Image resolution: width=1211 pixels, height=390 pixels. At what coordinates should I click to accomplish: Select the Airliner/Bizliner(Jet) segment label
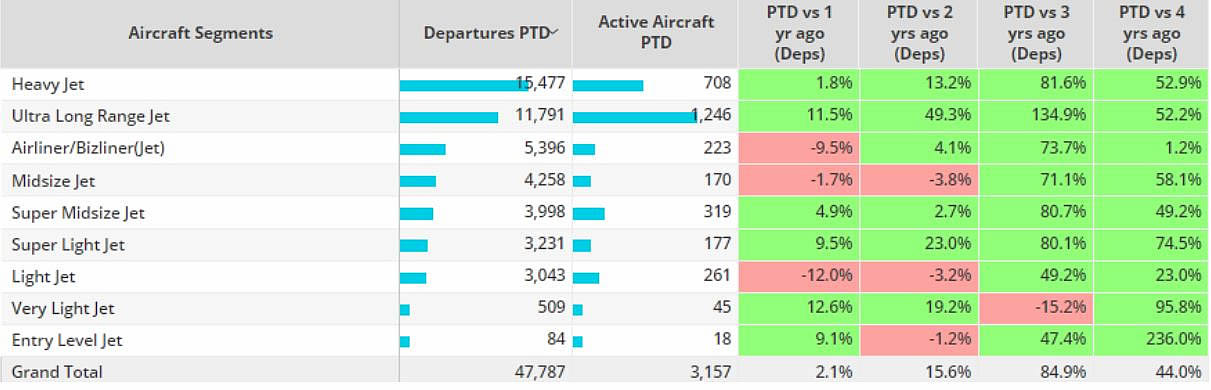[88, 148]
